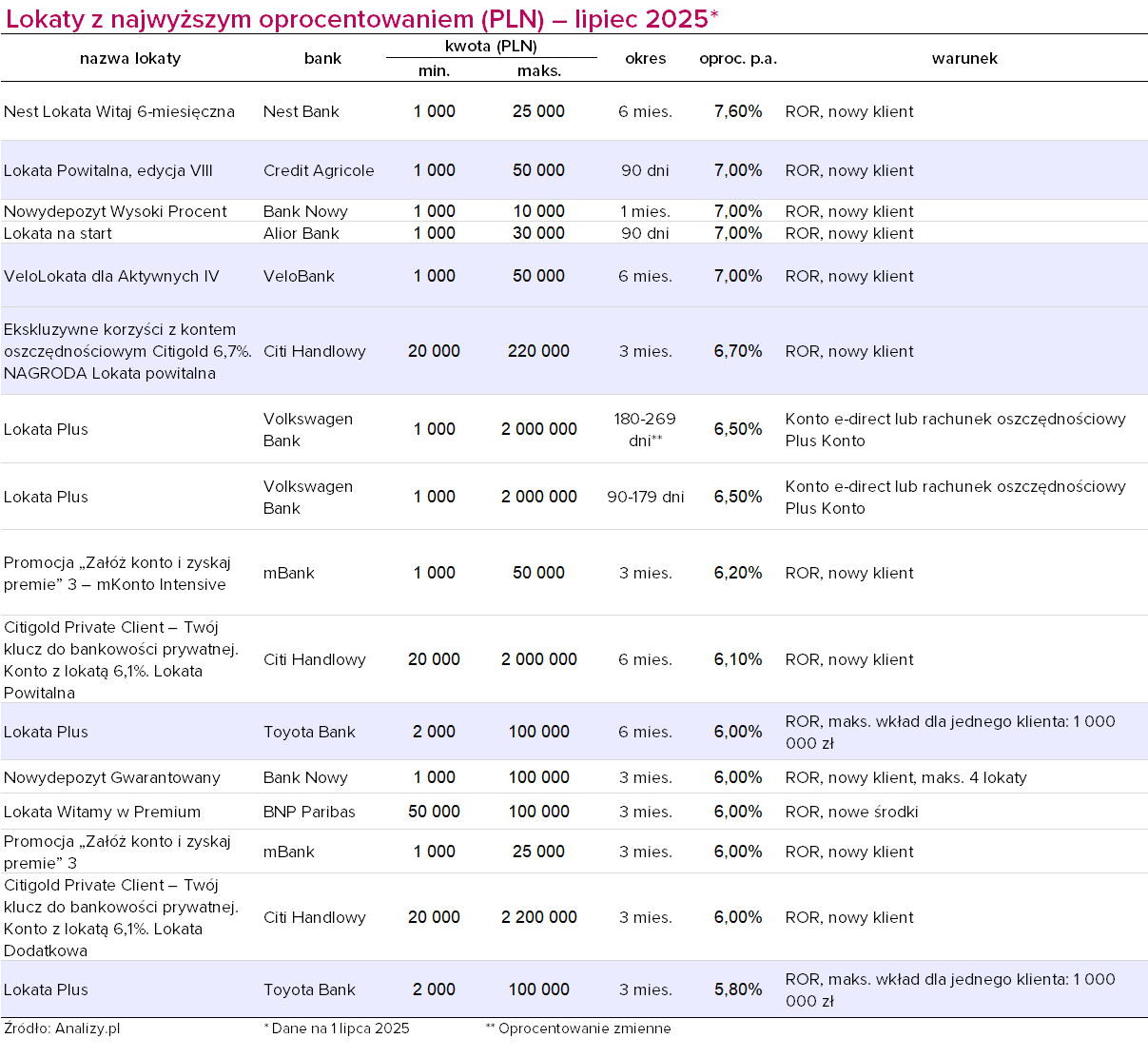
Task: Click the '30 000' maks. value
Action: [538, 233]
